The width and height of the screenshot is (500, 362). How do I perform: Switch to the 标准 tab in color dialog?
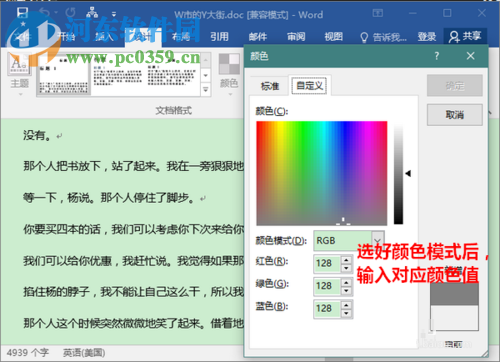click(270, 86)
